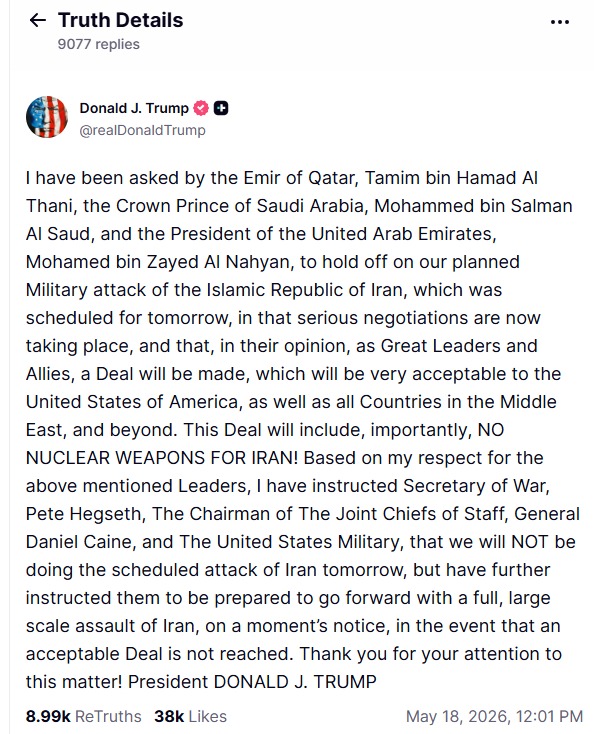Click the red verified checkmark badge
The height and width of the screenshot is (734, 594).
tap(201, 108)
